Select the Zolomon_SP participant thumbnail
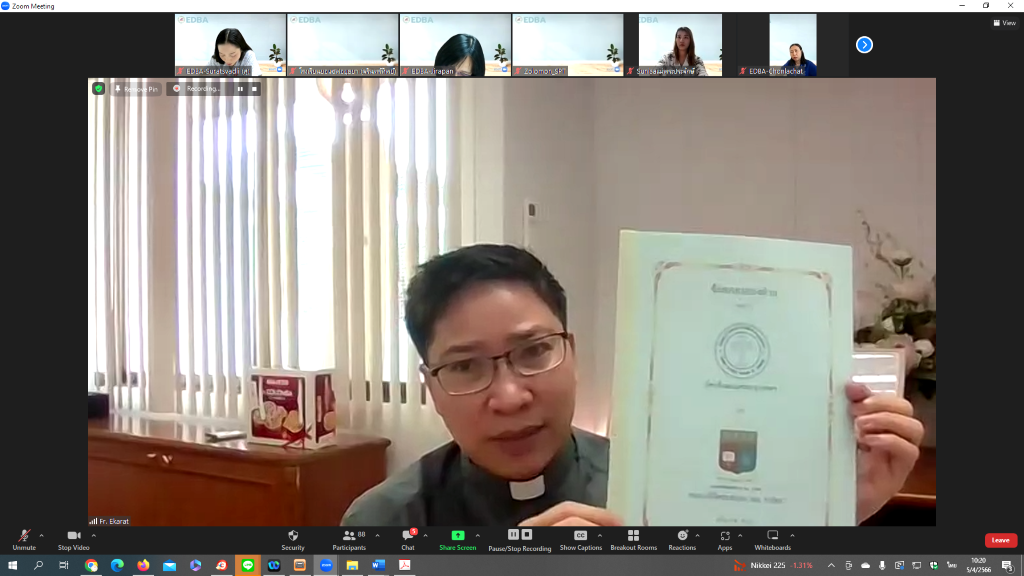1024x576 pixels. point(568,45)
